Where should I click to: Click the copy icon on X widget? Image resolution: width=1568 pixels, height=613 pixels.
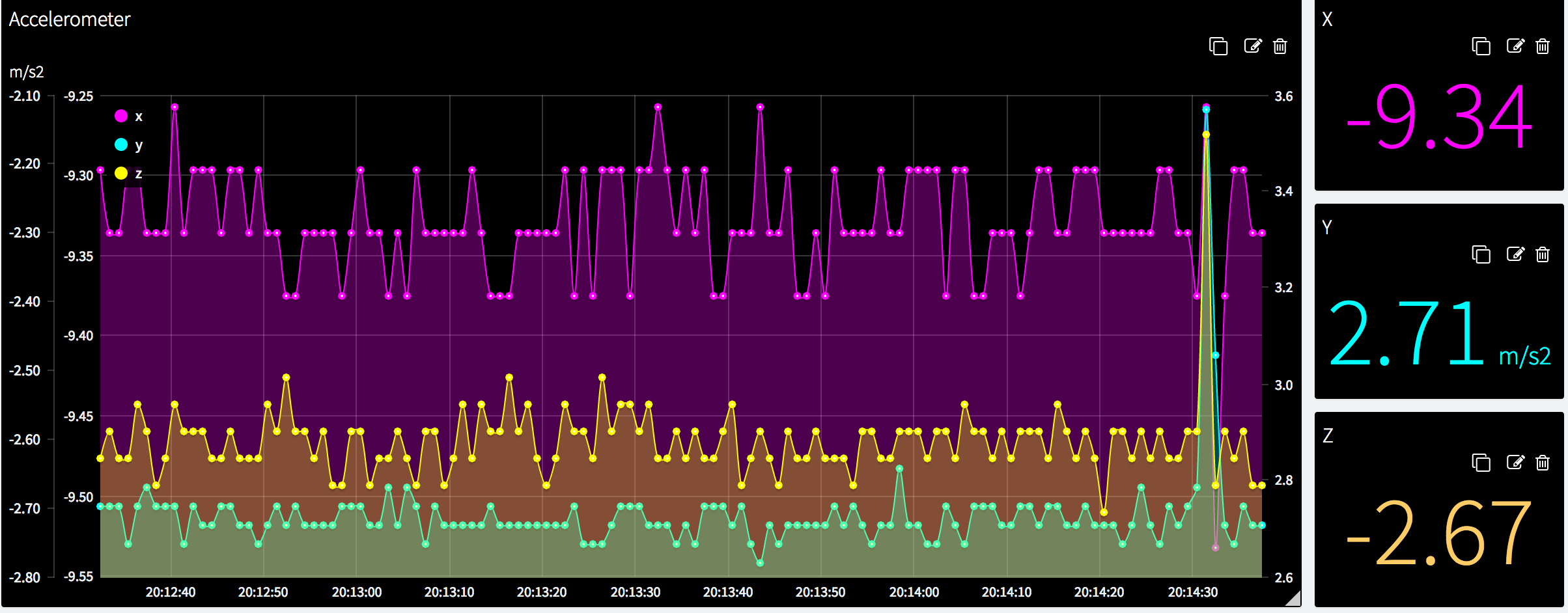(x=1481, y=46)
